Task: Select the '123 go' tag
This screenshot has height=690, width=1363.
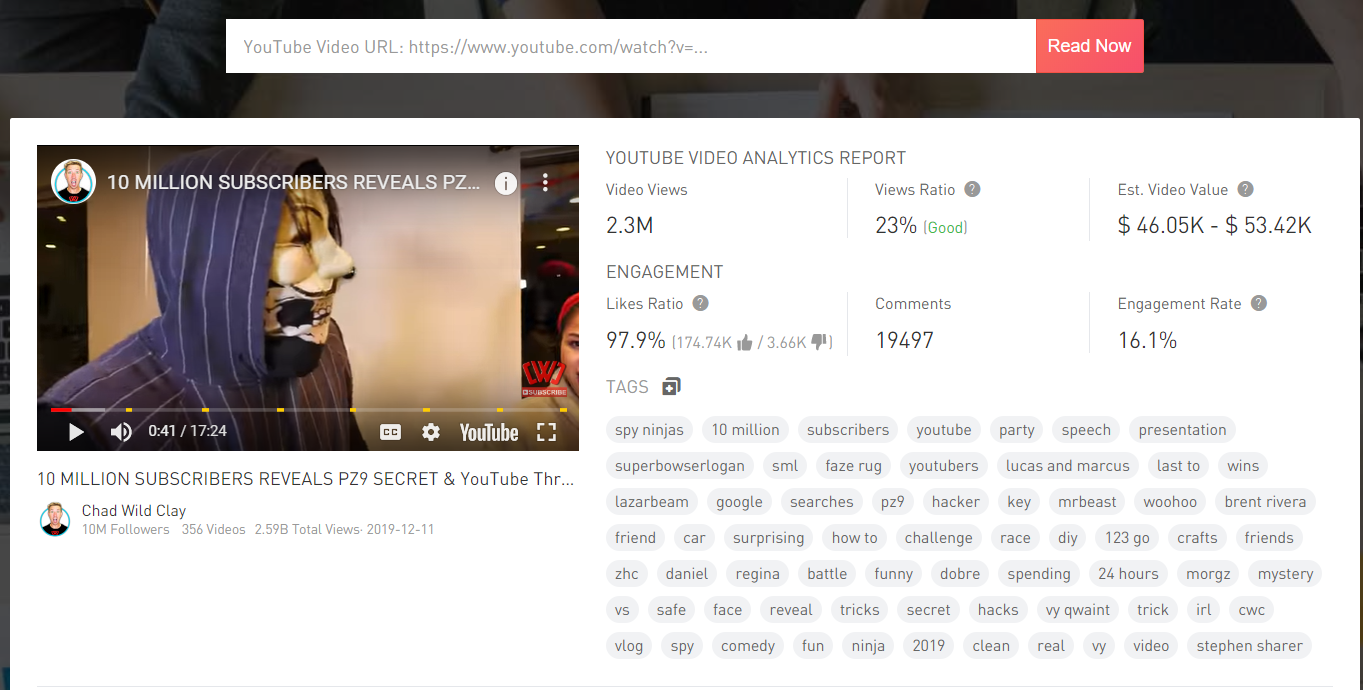Action: (x=1128, y=538)
